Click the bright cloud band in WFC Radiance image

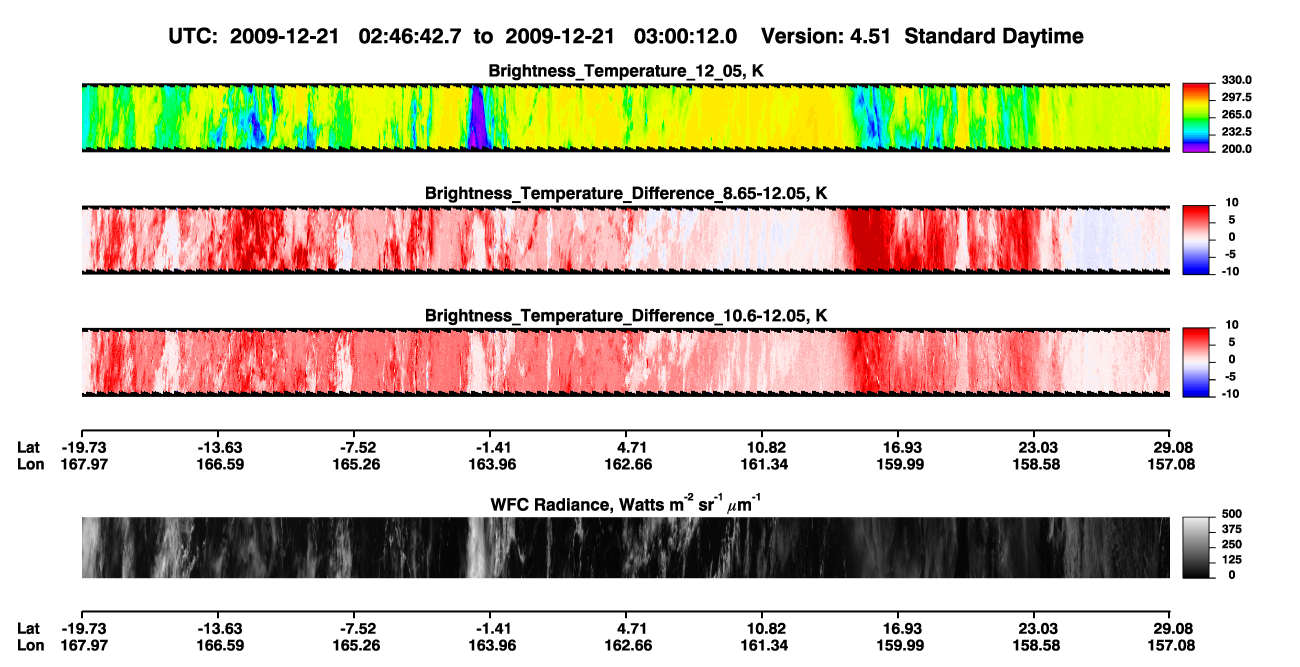(x=482, y=547)
